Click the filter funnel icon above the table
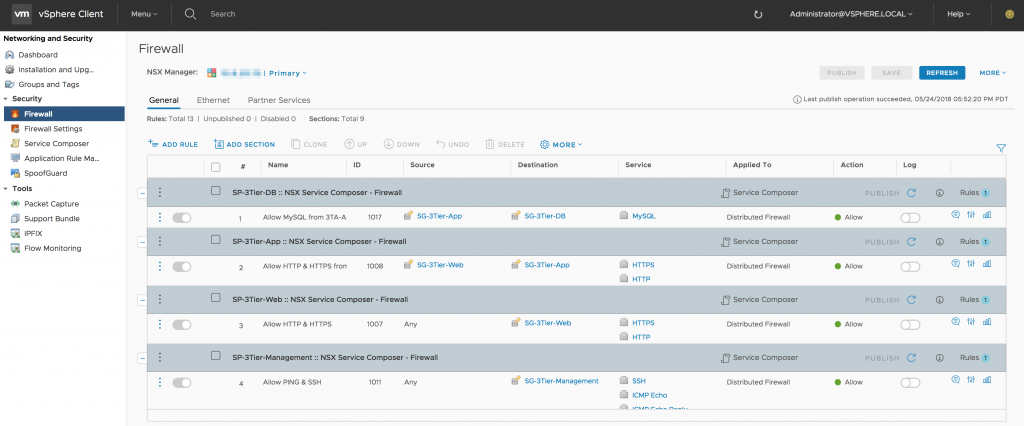Image resolution: width=1024 pixels, height=426 pixels. click(x=1000, y=148)
